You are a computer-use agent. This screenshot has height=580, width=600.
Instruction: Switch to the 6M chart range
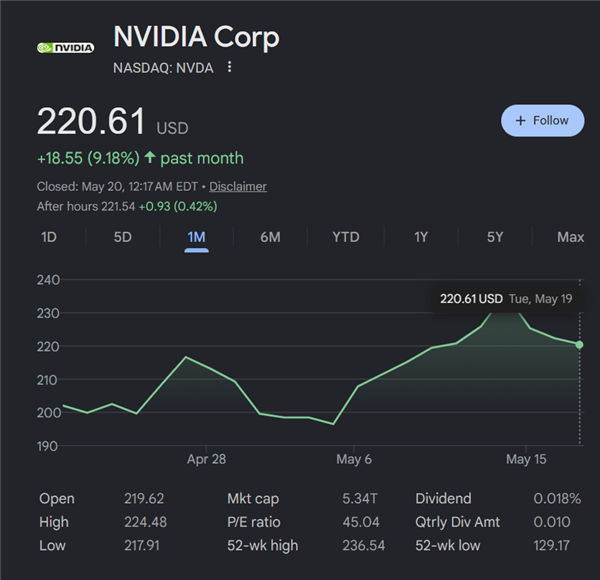[x=270, y=237]
